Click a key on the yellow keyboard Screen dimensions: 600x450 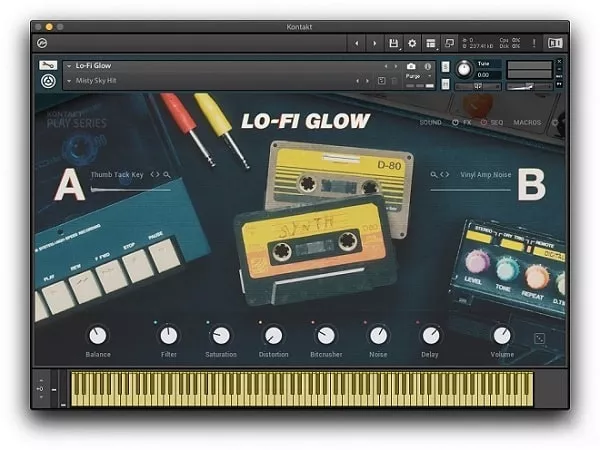(x=300, y=388)
